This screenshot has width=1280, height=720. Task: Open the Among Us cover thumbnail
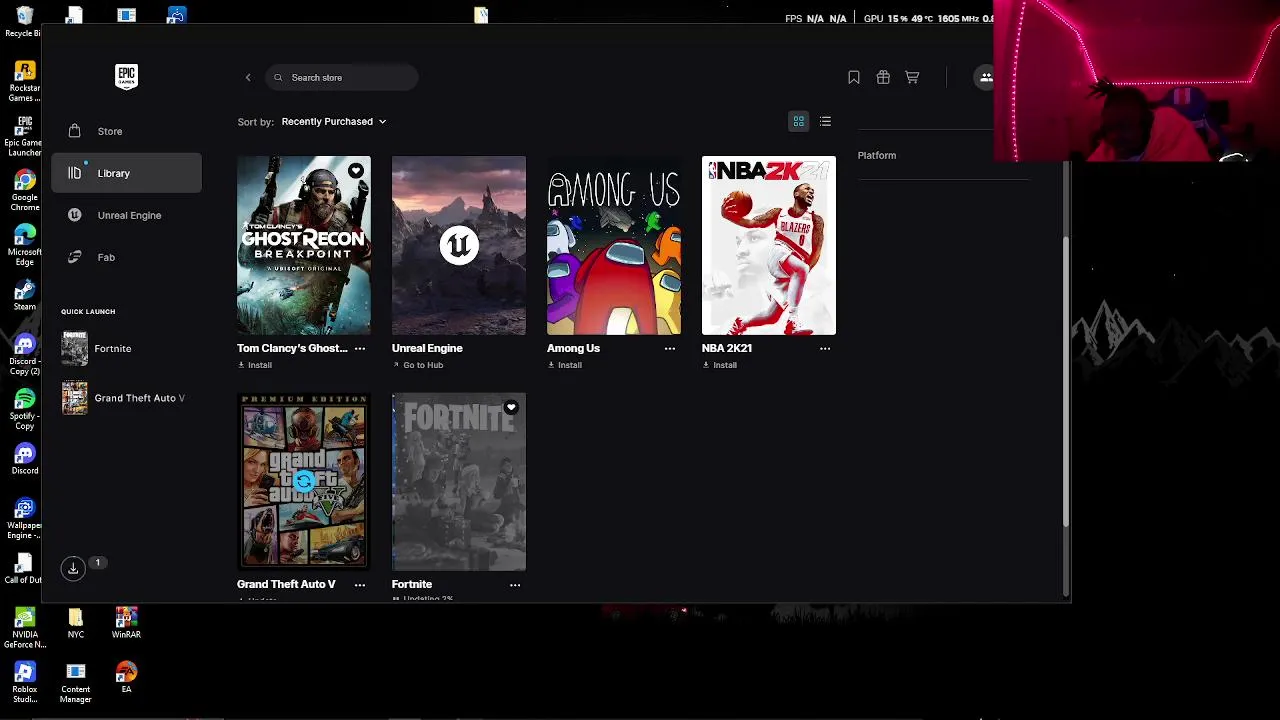click(x=614, y=245)
